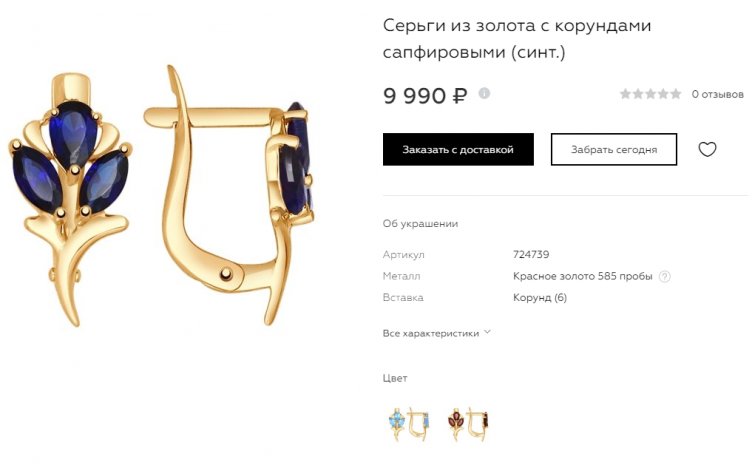The width and height of the screenshot is (752, 471).
Task: Click the second rating star
Action: point(638,94)
